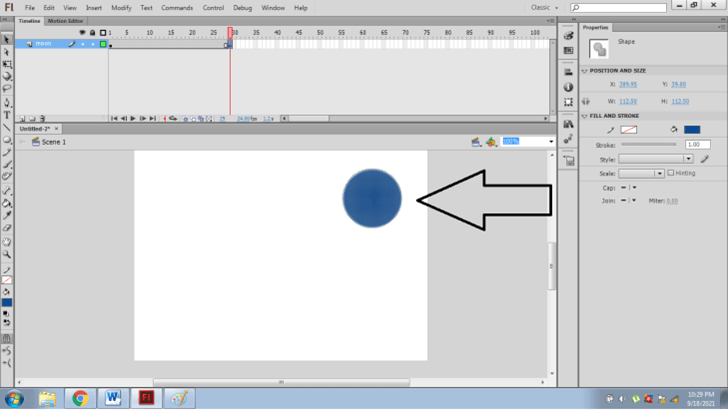This screenshot has height=410, width=728.
Task: Select the Pen tool
Action: (x=6, y=102)
